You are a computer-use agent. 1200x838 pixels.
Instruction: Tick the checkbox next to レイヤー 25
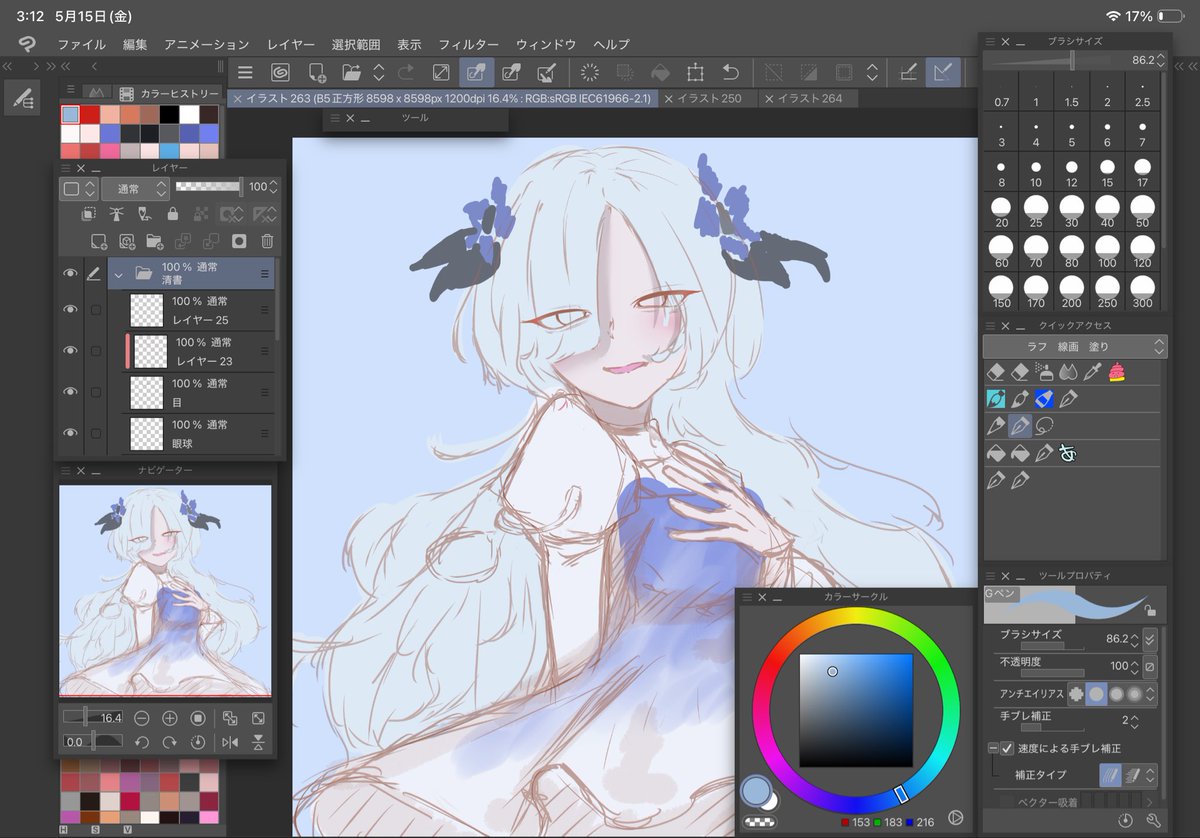click(96, 310)
